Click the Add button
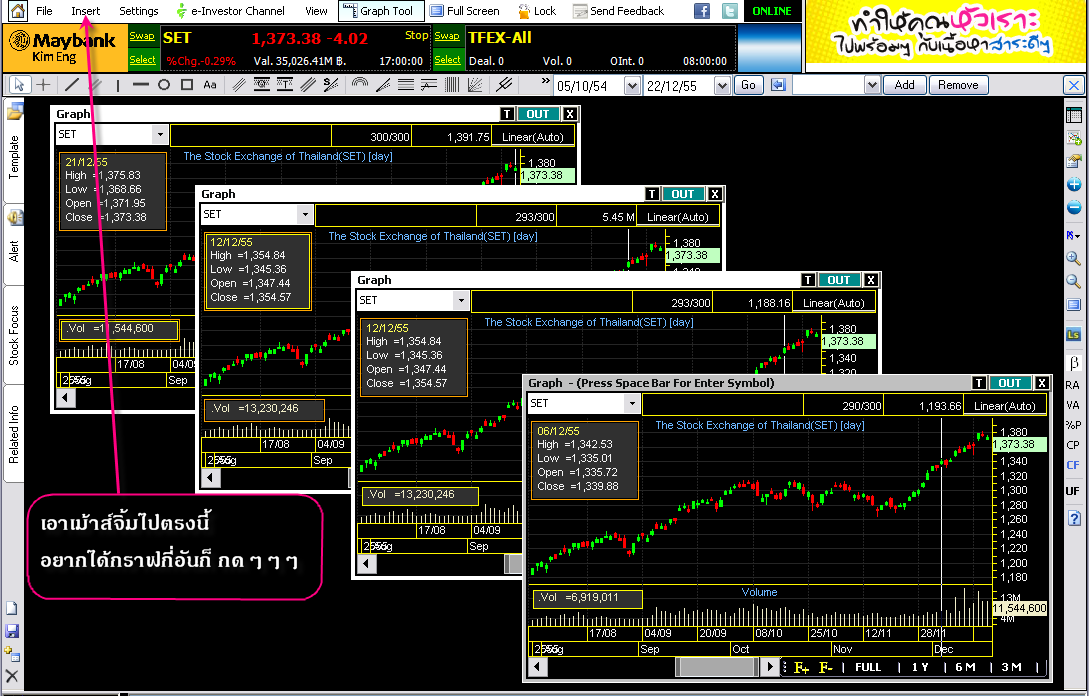Viewport: 1089px width, 696px height. click(x=904, y=85)
